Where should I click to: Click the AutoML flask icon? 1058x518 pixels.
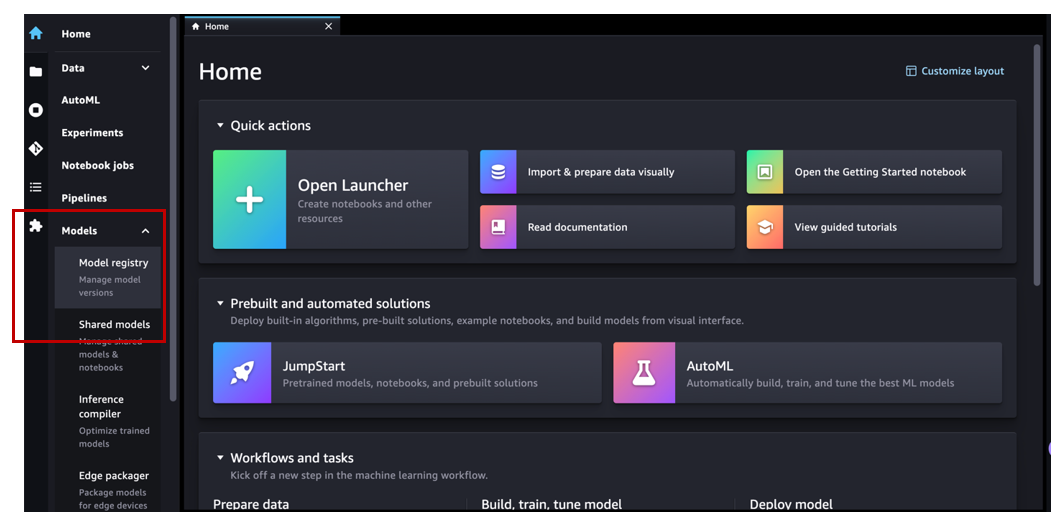coord(644,373)
